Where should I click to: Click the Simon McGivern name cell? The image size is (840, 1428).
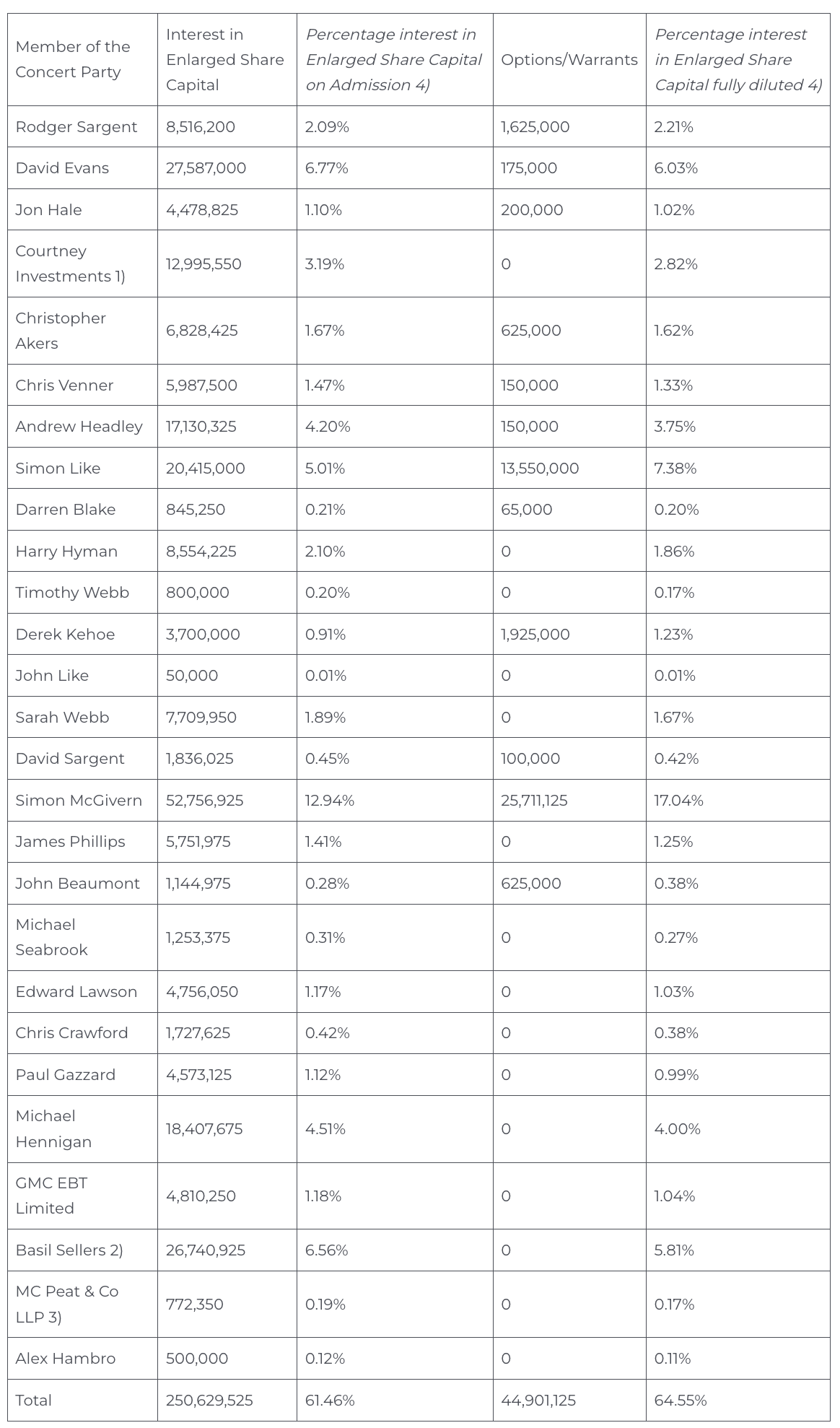tap(79, 801)
